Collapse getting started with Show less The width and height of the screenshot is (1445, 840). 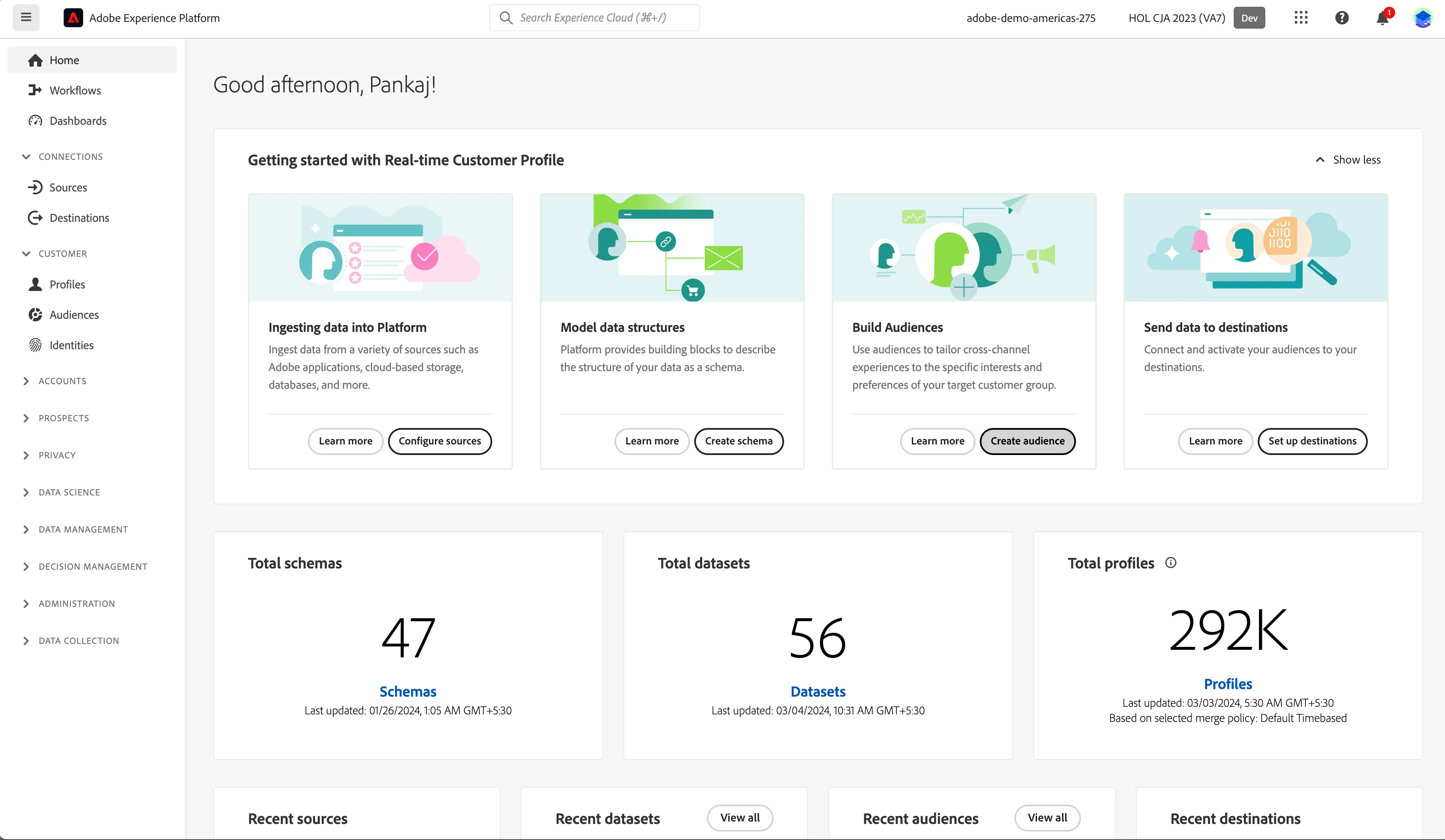pyautogui.click(x=1348, y=160)
